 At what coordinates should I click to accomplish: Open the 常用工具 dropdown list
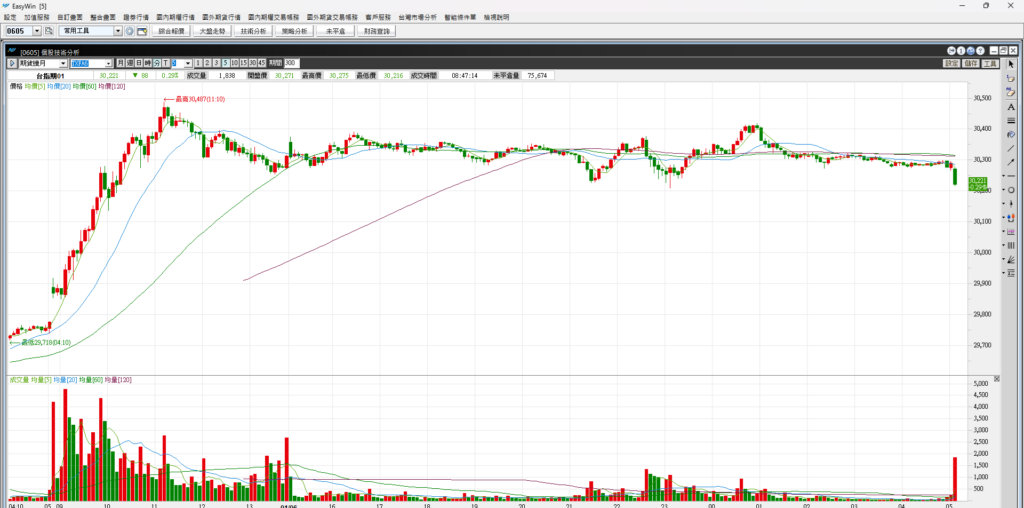pyautogui.click(x=117, y=31)
